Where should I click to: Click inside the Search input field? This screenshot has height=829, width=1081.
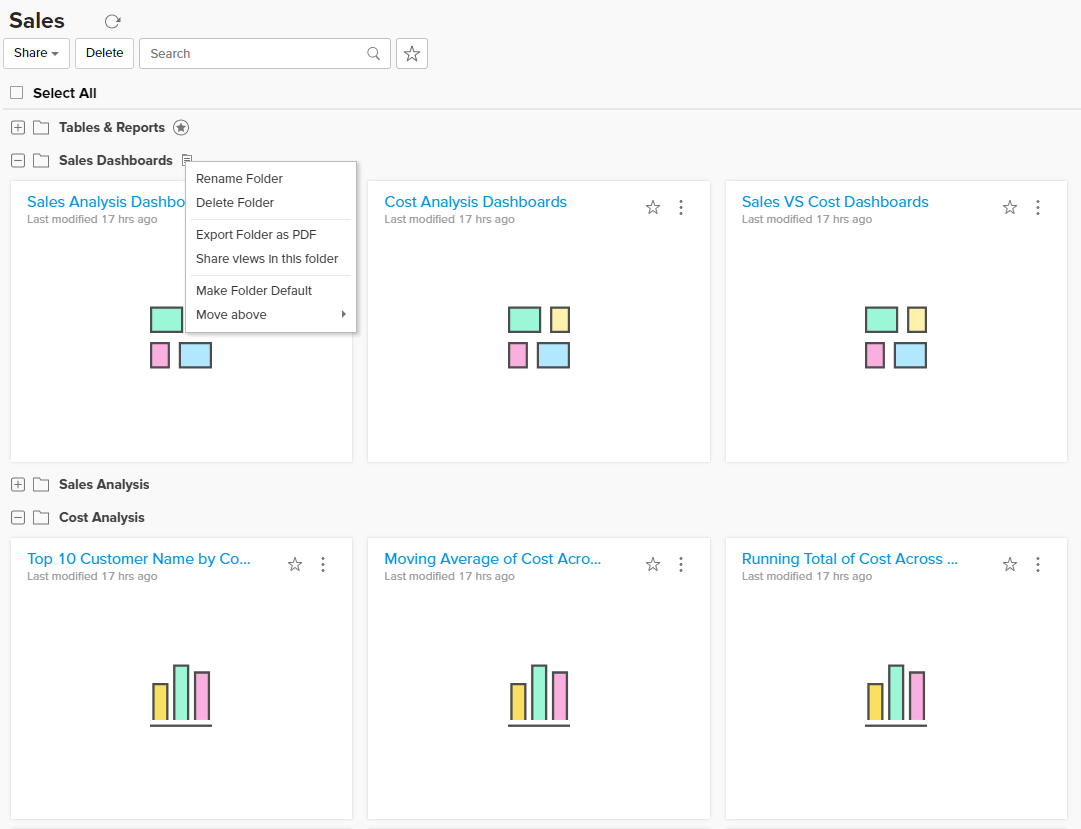250,53
